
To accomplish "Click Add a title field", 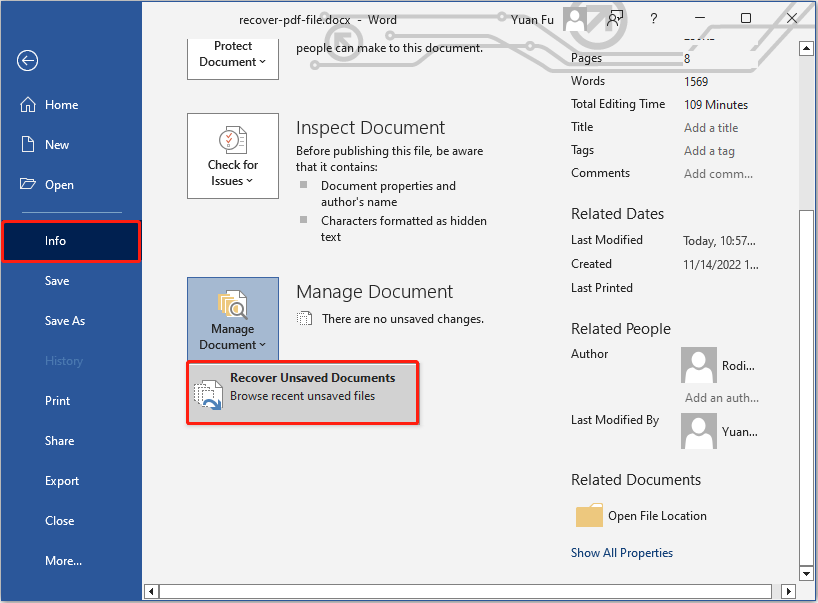I will [711, 128].
